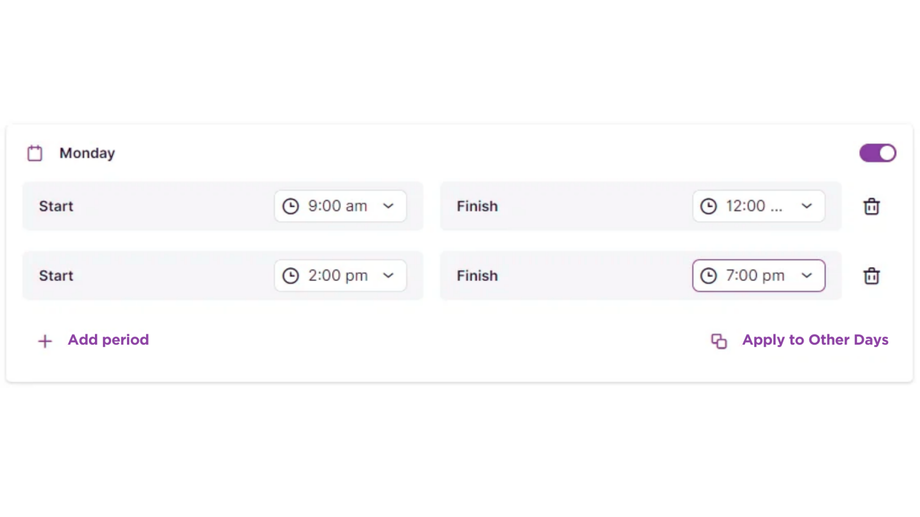The width and height of the screenshot is (920, 517).
Task: Click the 2:00 pm time value
Action: (x=337, y=276)
